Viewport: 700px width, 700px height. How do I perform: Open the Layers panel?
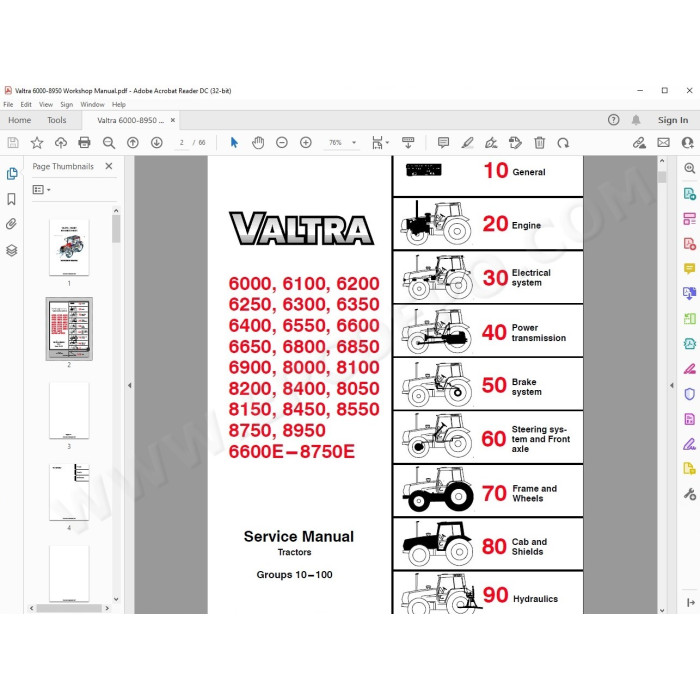click(x=12, y=250)
